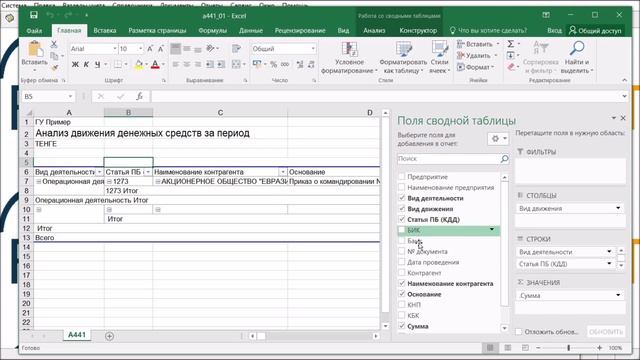Switch to the Анализ tab
The width and height of the screenshot is (640, 360).
[374, 31]
